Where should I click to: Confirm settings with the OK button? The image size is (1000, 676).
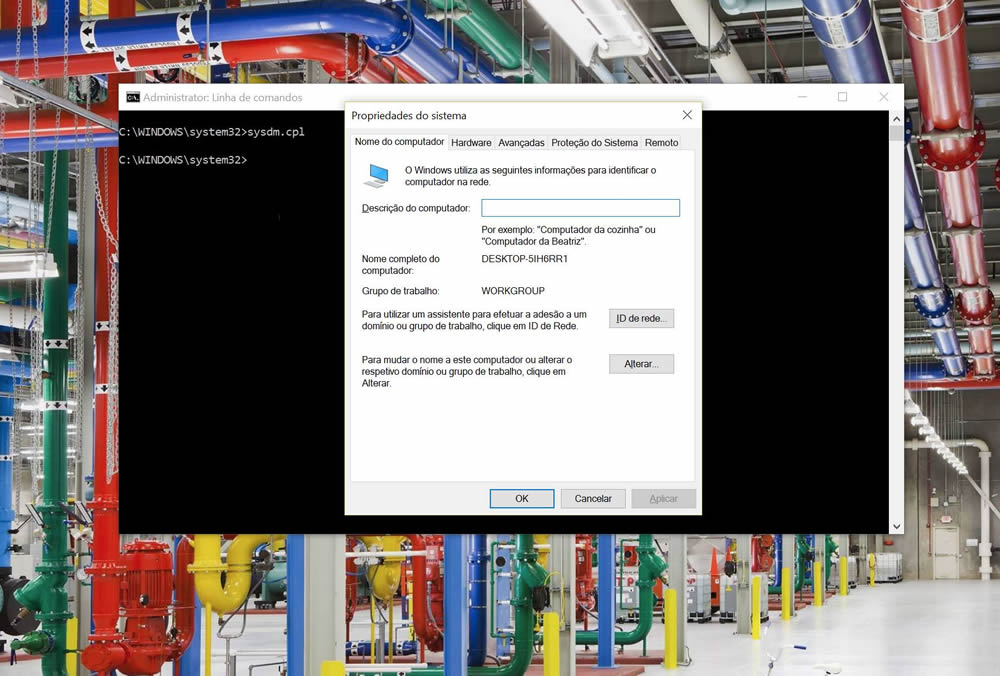pos(522,498)
